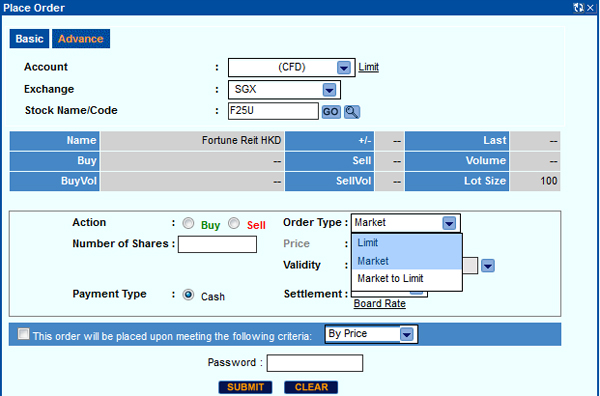Click the stock search magnifier icon

point(352,112)
